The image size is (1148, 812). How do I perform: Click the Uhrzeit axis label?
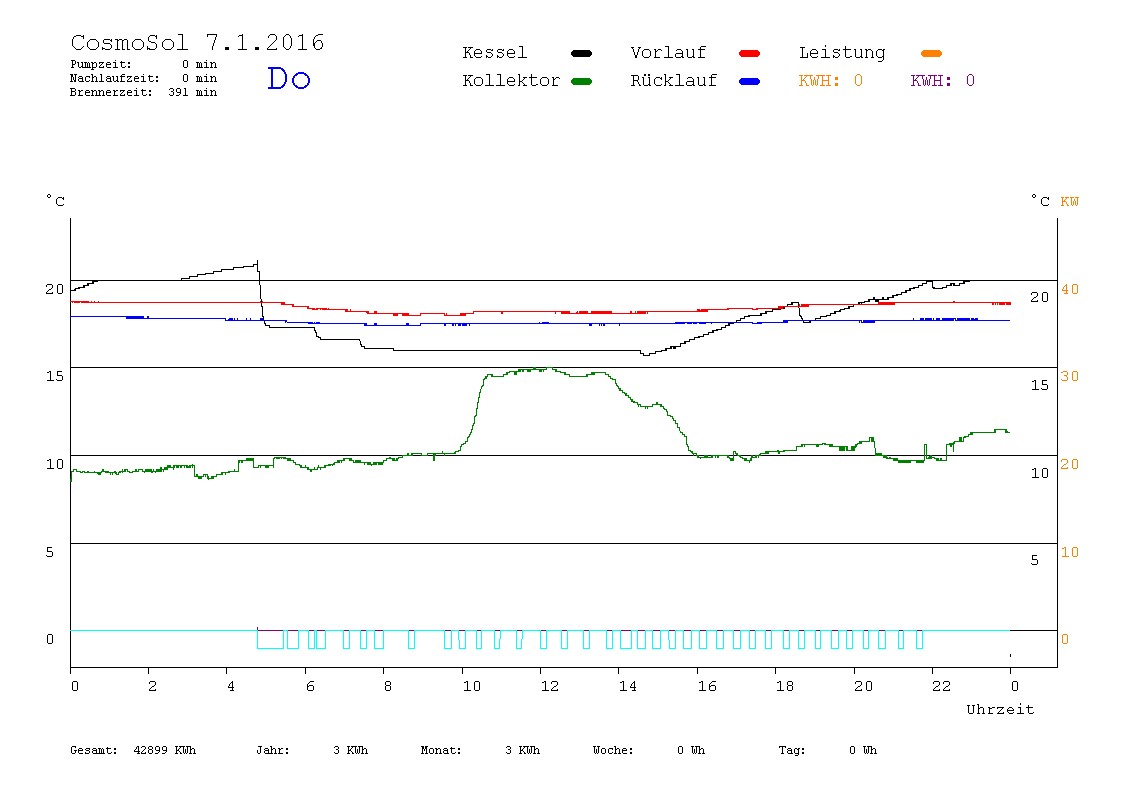click(x=1000, y=709)
